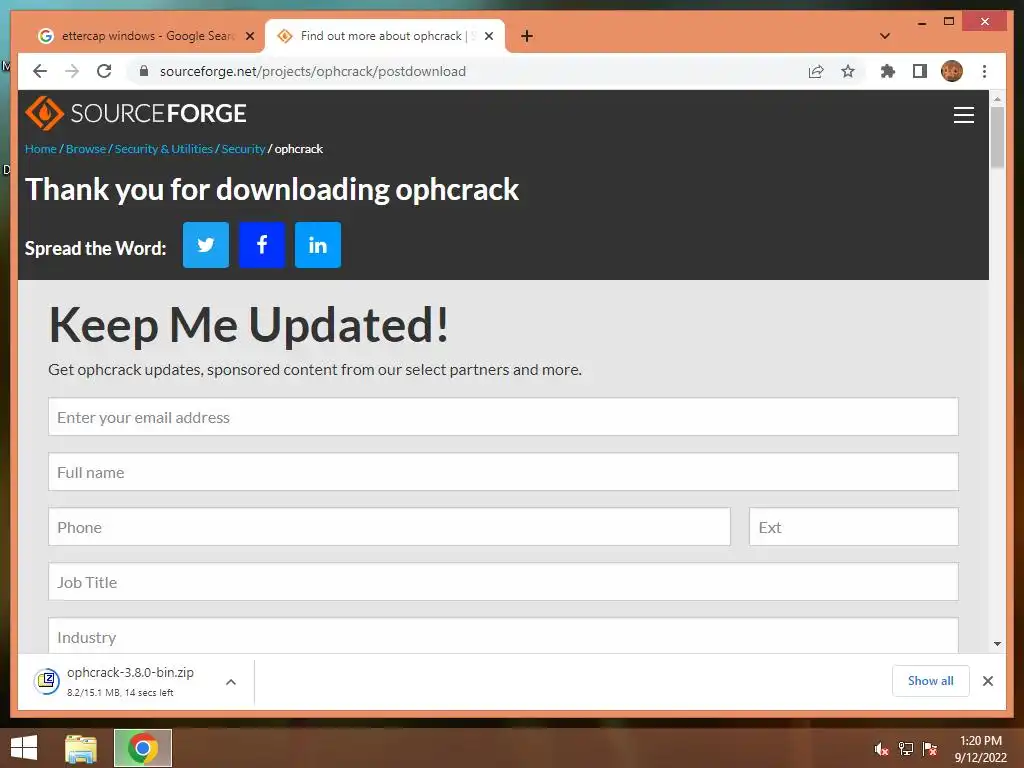Toggle the Chrome side panel
Screen dimensions: 1024x768
pos(920,71)
